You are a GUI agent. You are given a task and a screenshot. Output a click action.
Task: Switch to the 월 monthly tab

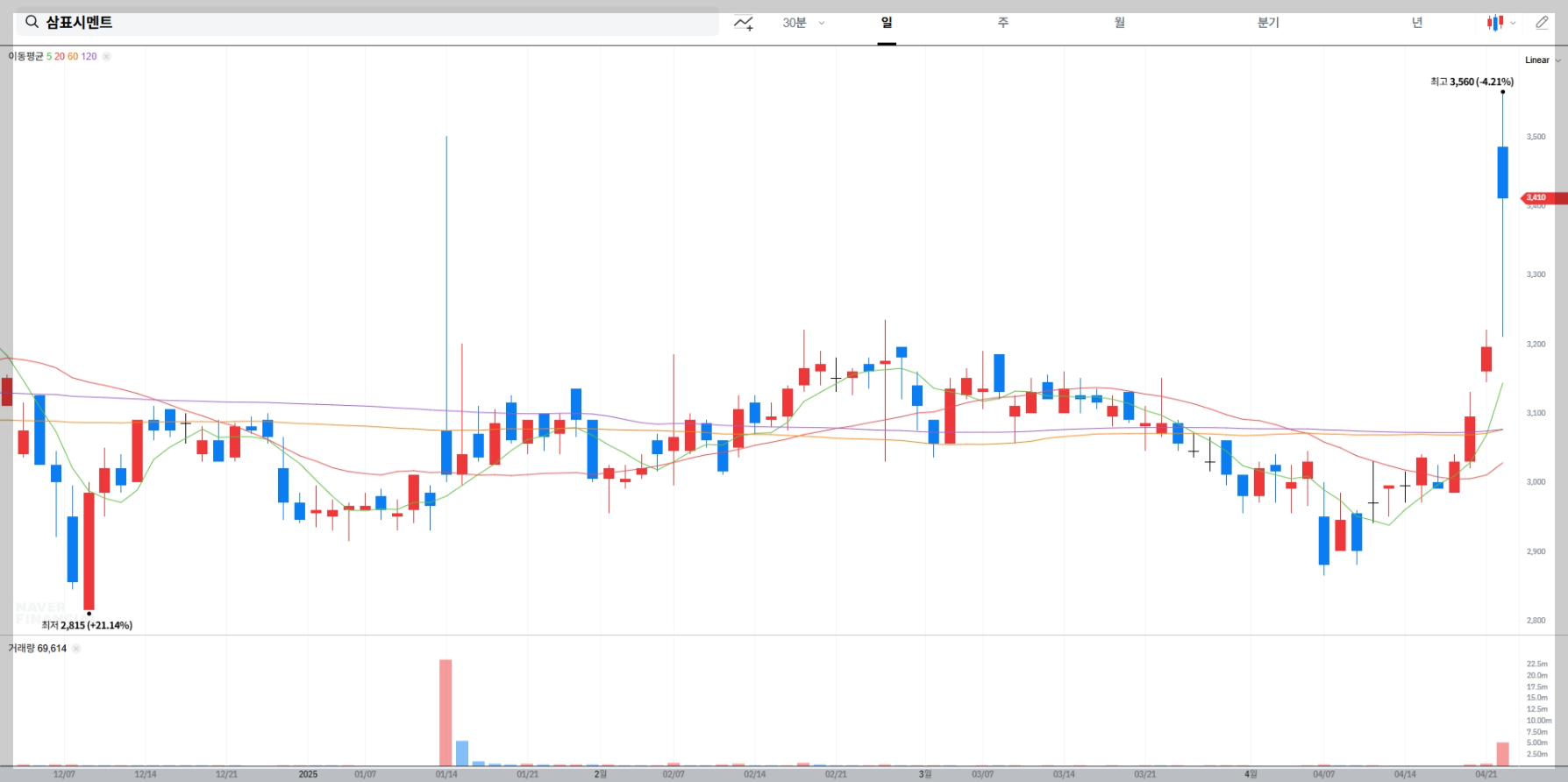(x=1120, y=23)
